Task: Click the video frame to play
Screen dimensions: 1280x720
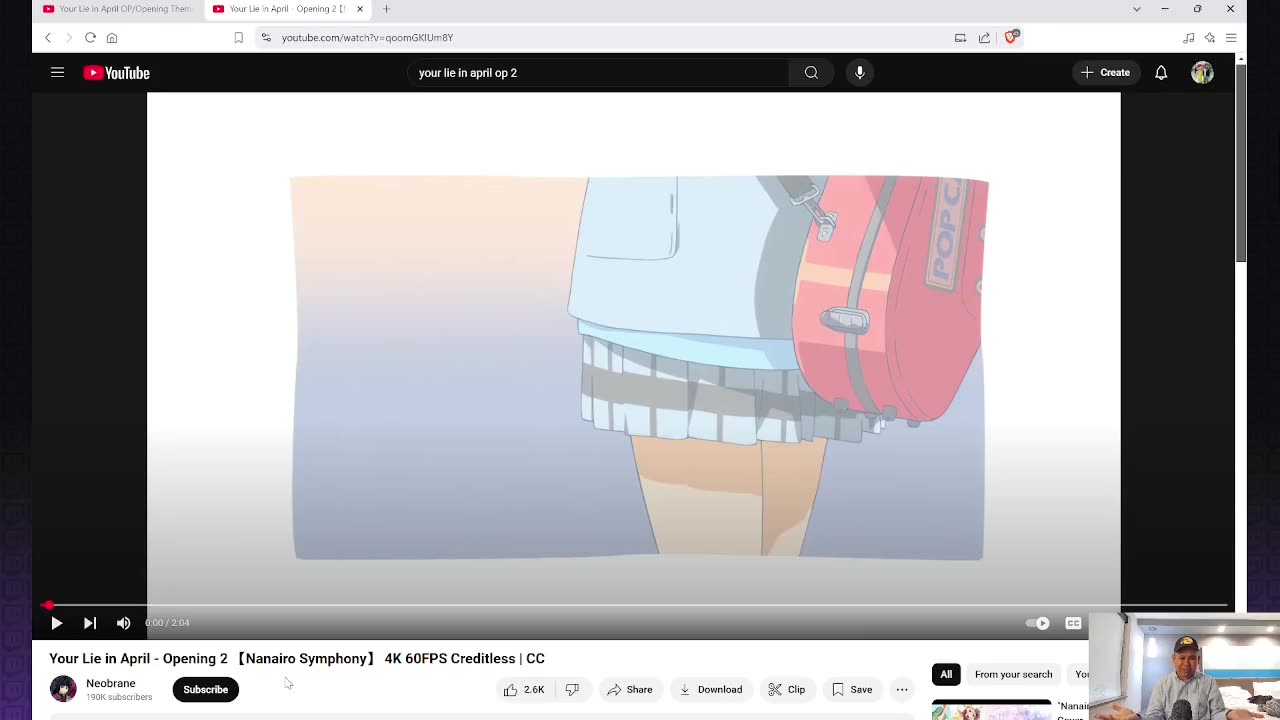Action: [x=633, y=350]
